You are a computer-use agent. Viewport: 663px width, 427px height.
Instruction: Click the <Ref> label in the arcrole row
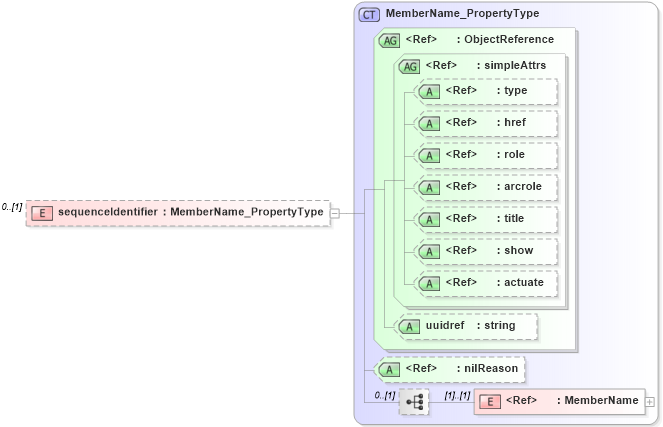coord(461,186)
